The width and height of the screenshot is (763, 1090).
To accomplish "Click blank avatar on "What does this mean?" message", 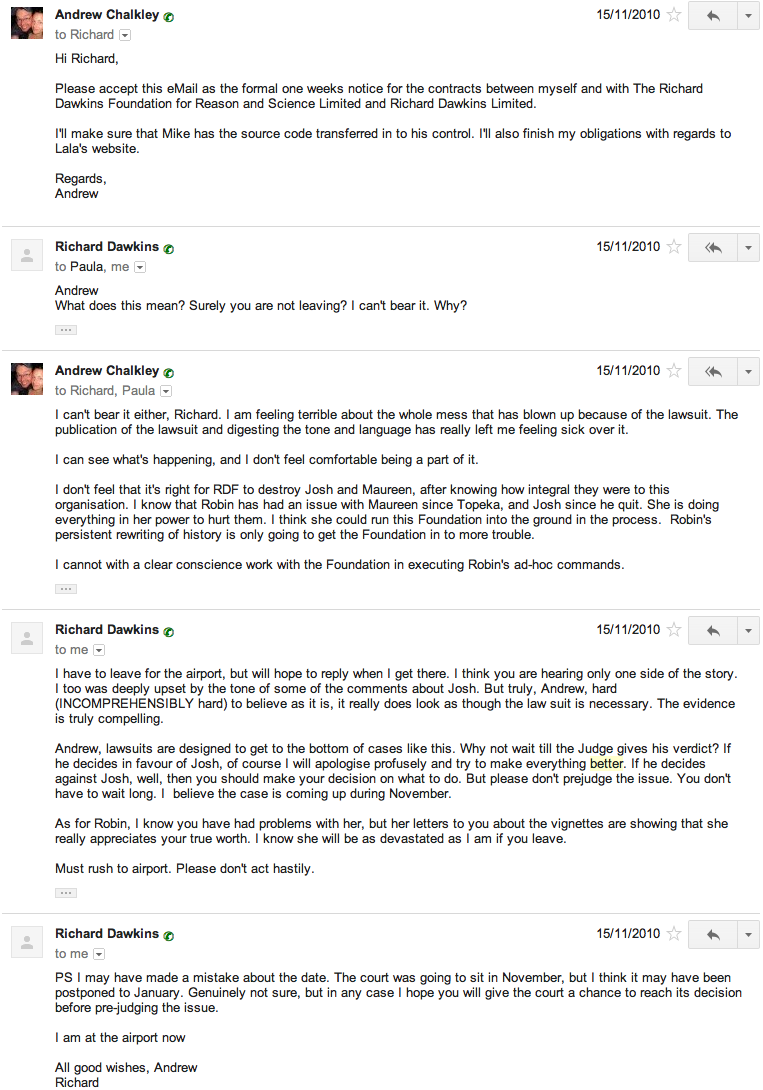I will coord(26,254).
